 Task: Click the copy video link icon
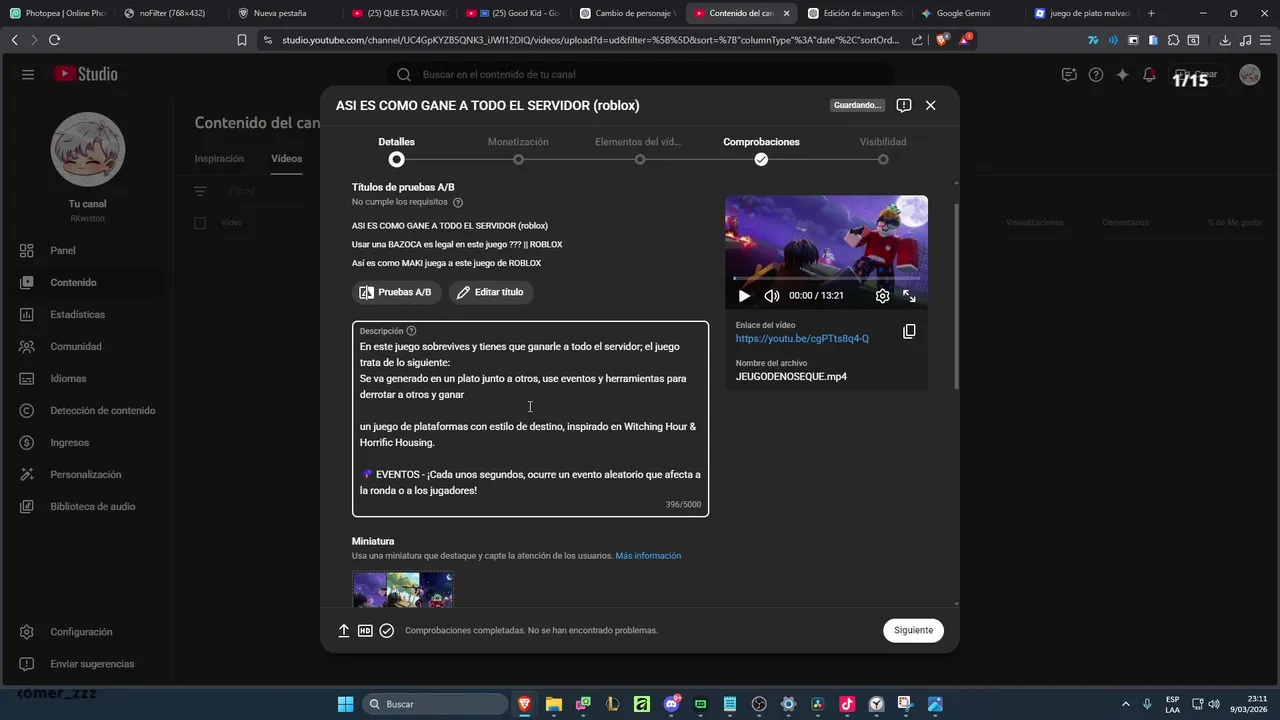[x=909, y=331]
